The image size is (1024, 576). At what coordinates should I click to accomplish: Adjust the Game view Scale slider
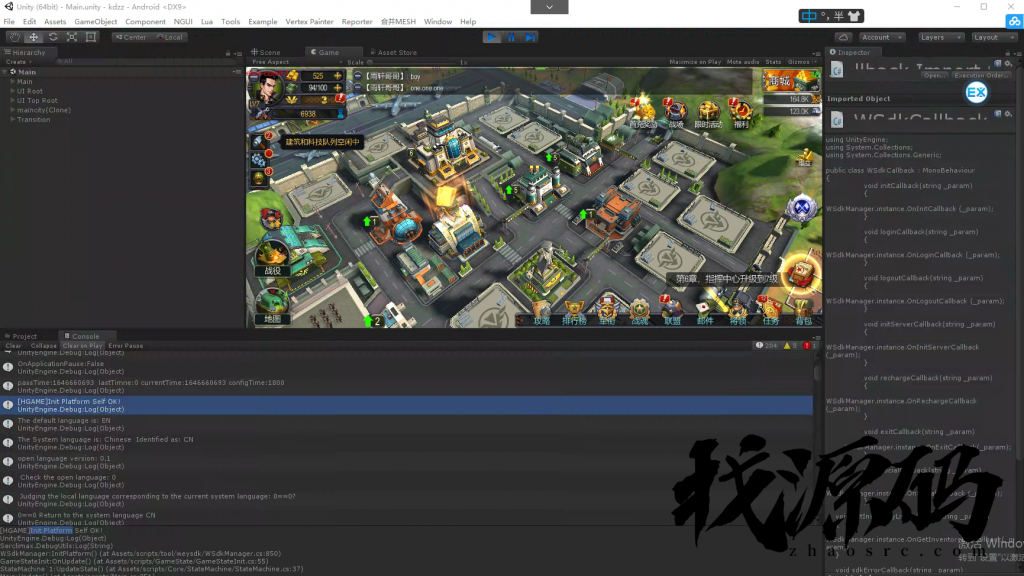(411, 62)
